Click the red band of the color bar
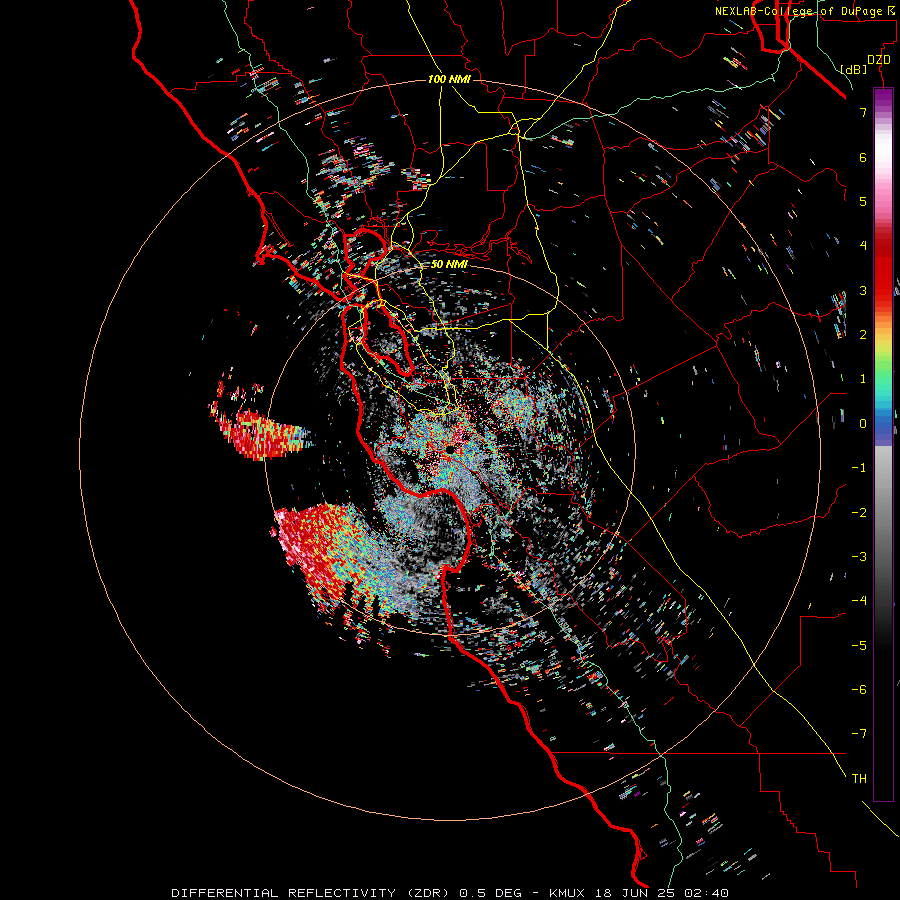The height and width of the screenshot is (900, 900). (x=883, y=270)
